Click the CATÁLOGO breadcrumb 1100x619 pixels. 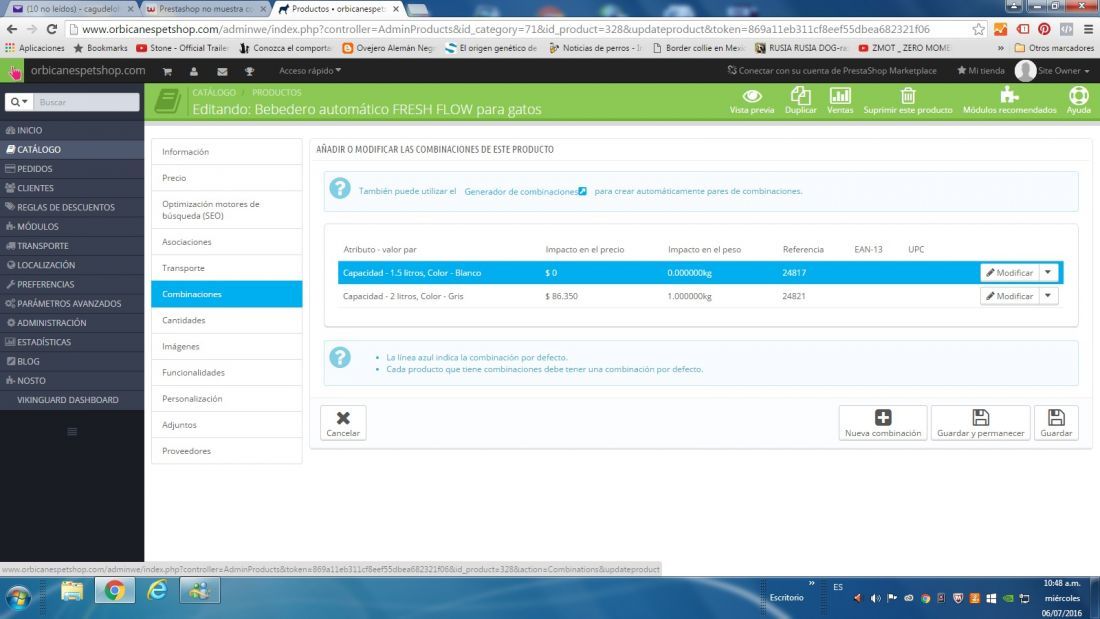(x=214, y=93)
